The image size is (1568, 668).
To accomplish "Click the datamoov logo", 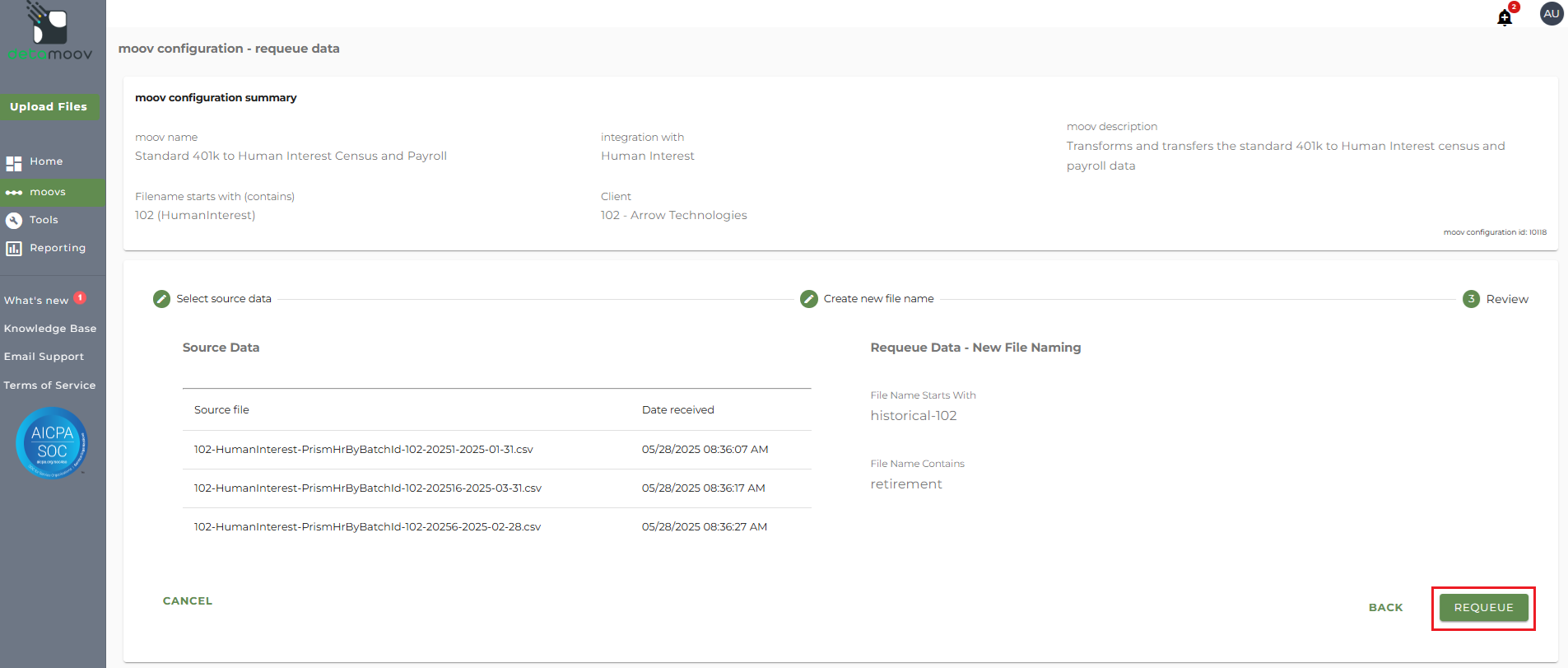I will click(x=50, y=33).
